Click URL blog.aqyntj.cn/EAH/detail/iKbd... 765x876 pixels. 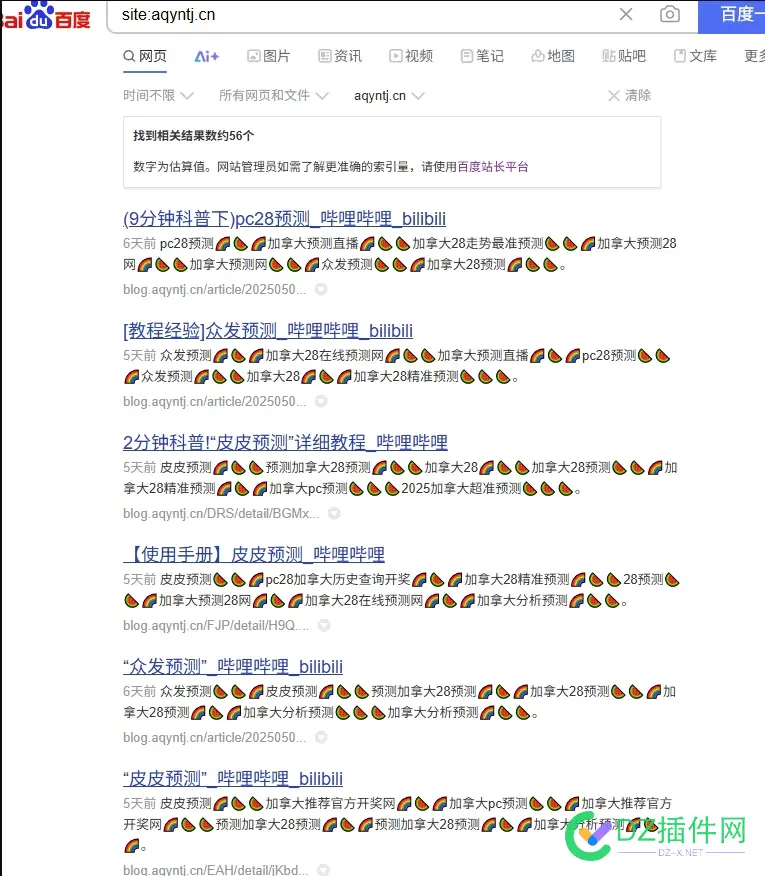215,870
